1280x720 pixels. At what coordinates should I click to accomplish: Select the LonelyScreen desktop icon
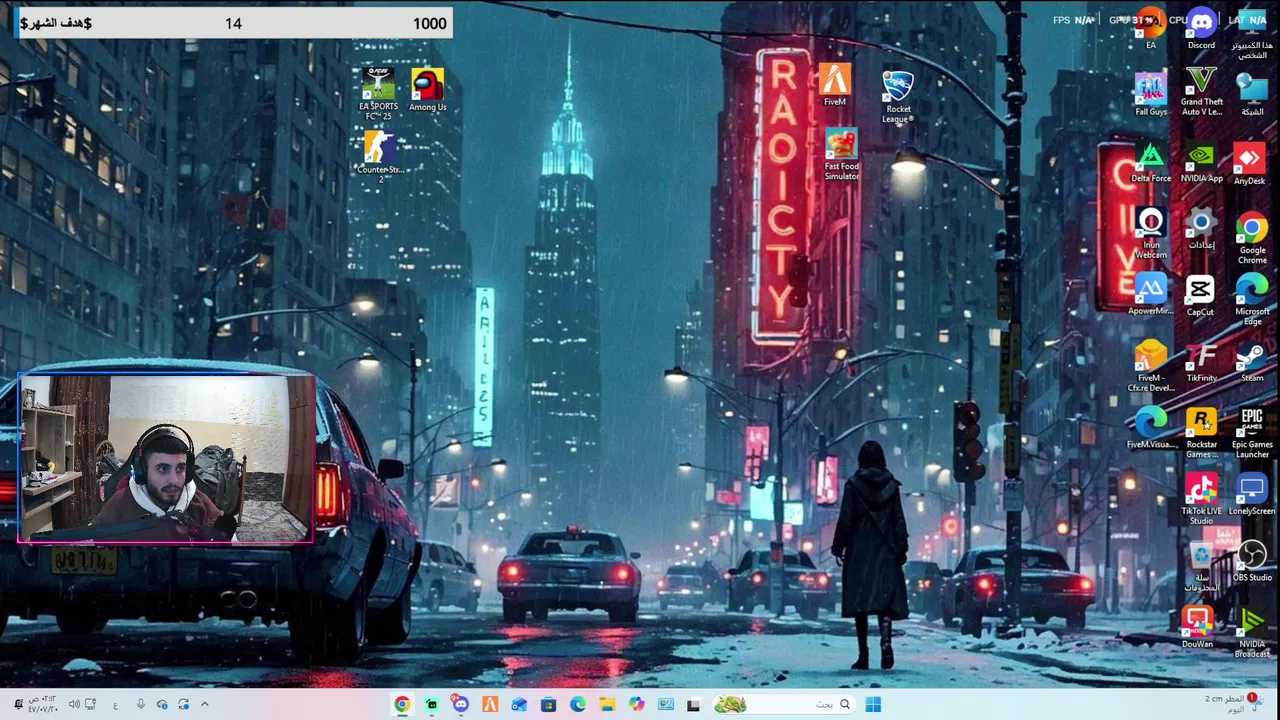click(x=1252, y=495)
